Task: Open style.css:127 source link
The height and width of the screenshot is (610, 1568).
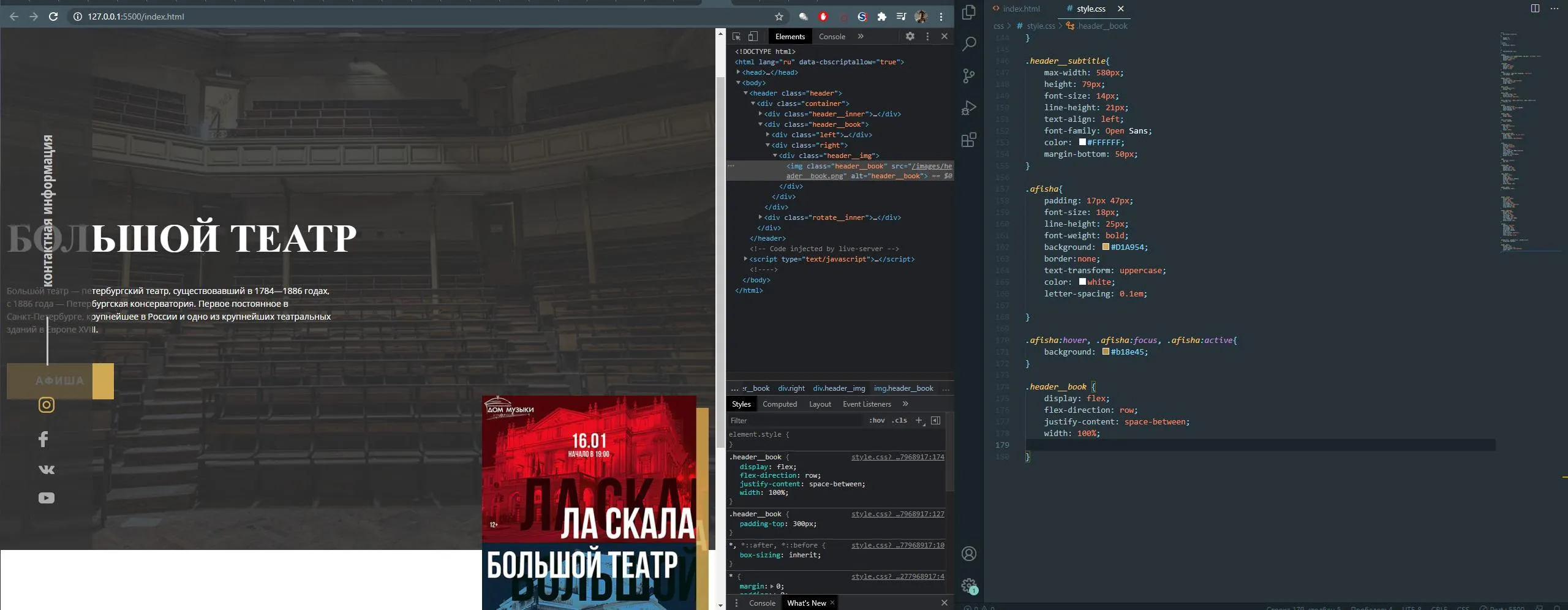Action: (x=898, y=514)
